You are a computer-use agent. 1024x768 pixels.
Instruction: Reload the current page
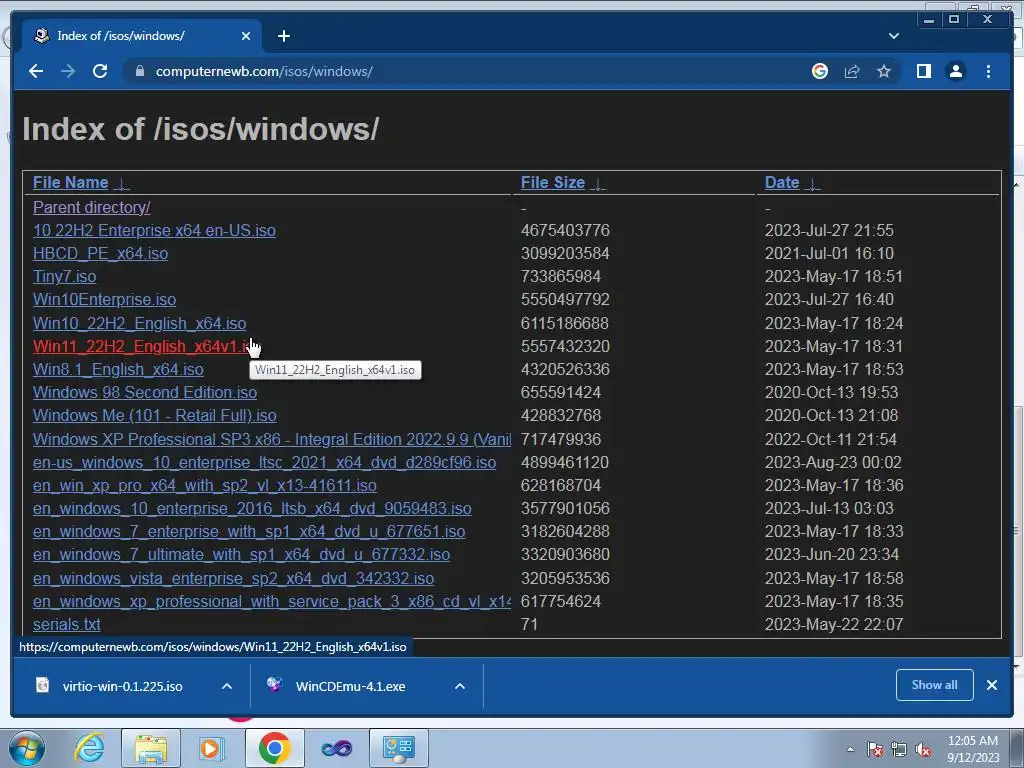[x=100, y=71]
